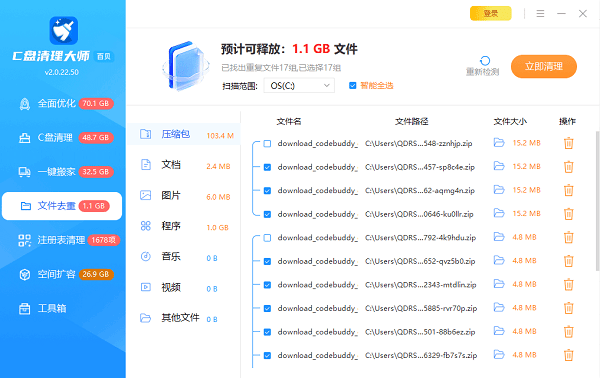Open folder for 62-aqmg4n.zip file

[x=499, y=190]
